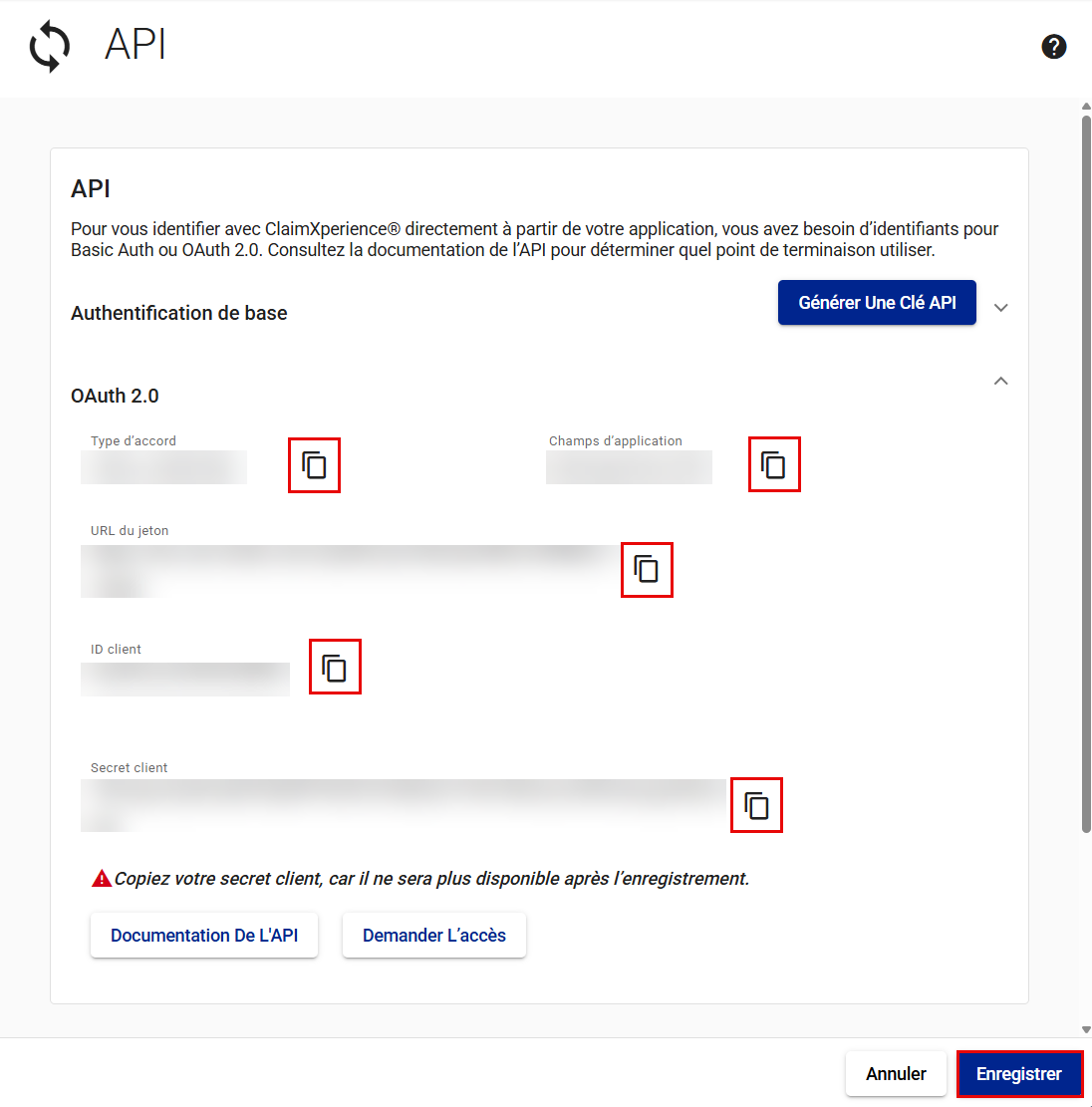Copy the Champs d'application value
This screenshot has width=1092, height=1107.
774,465
